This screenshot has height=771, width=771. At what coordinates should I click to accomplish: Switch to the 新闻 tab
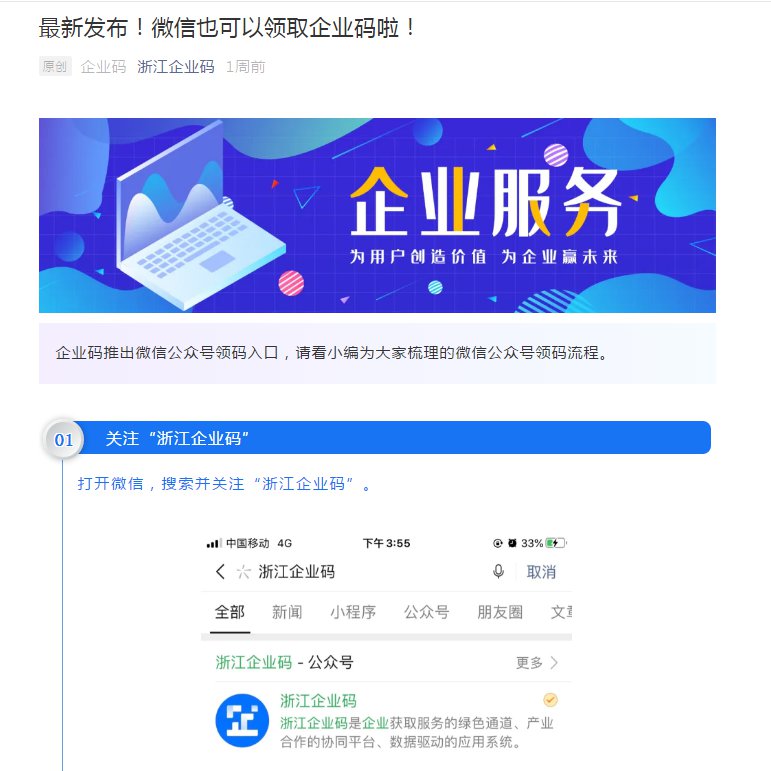pyautogui.click(x=287, y=612)
